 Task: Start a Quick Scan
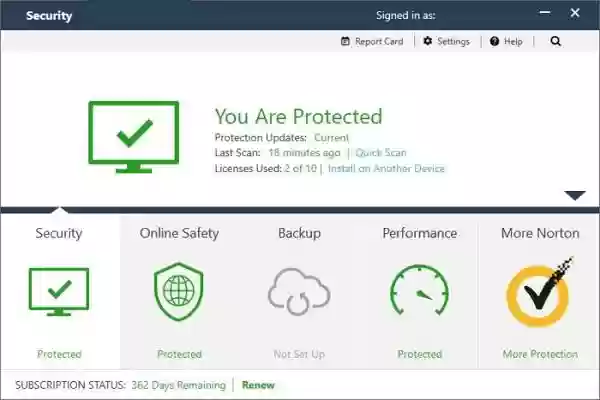pos(381,153)
